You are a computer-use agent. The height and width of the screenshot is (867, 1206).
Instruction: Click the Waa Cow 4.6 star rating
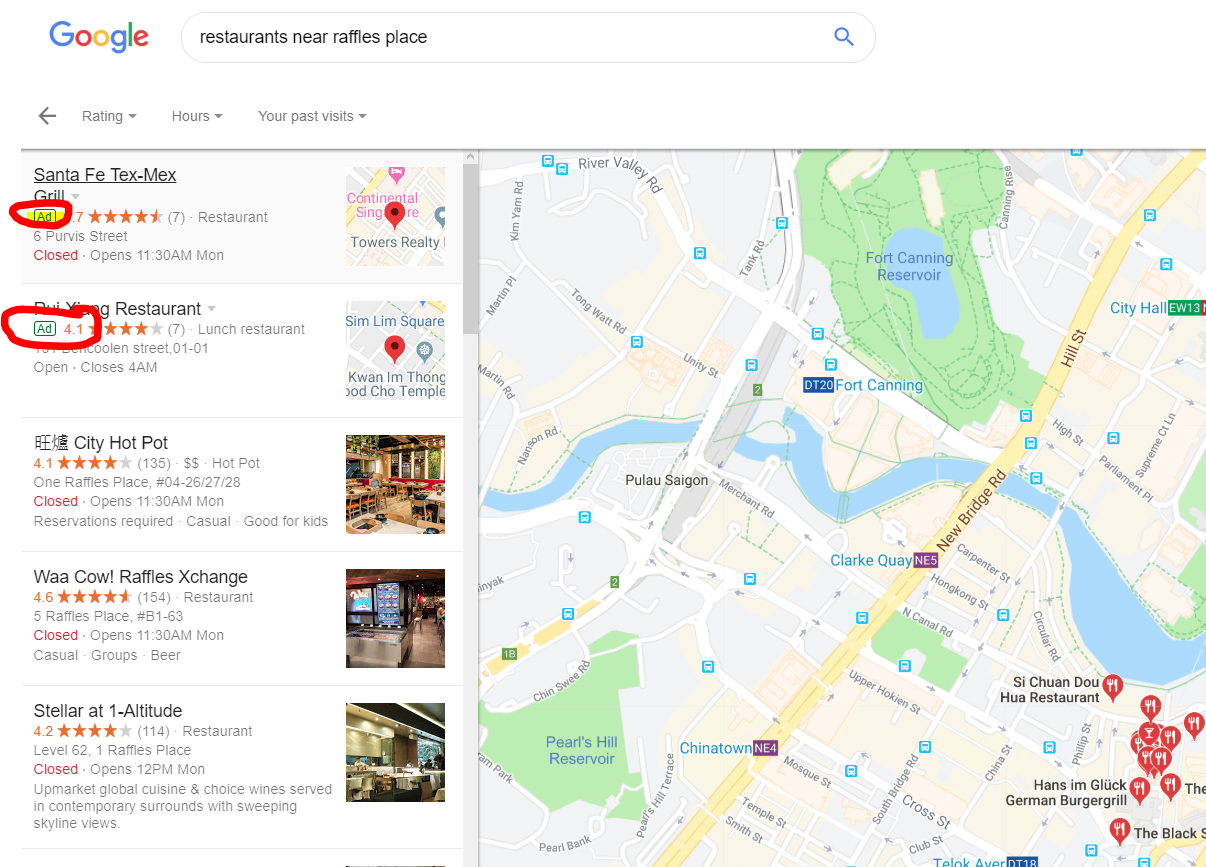[x=94, y=597]
